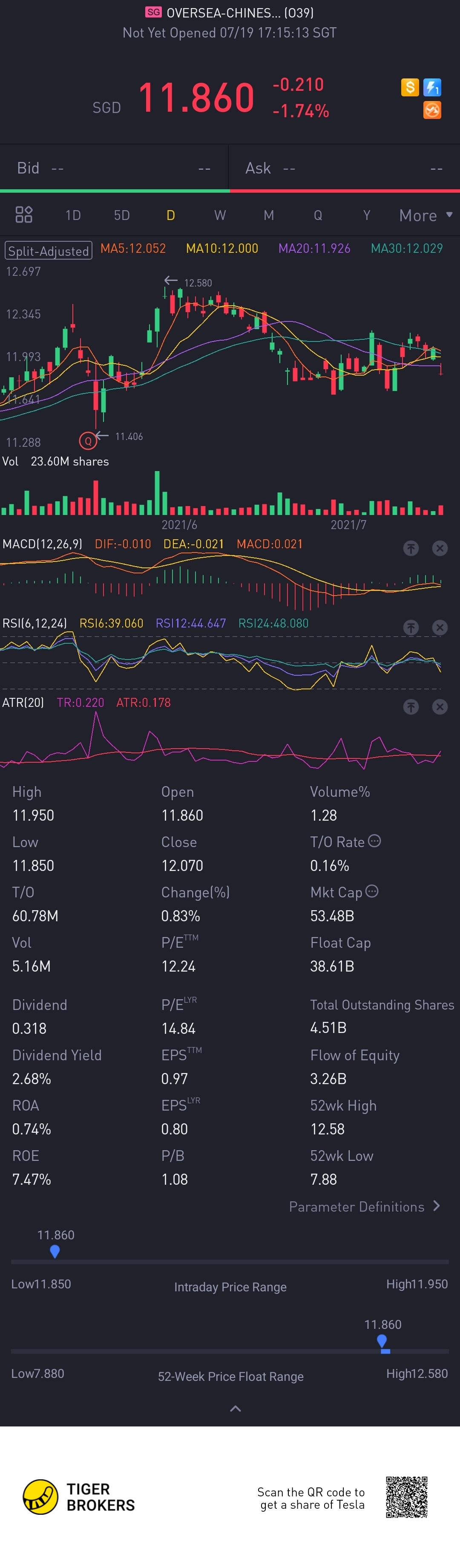
Task: Tap the ROE 7.47% value
Action: tap(32, 1180)
